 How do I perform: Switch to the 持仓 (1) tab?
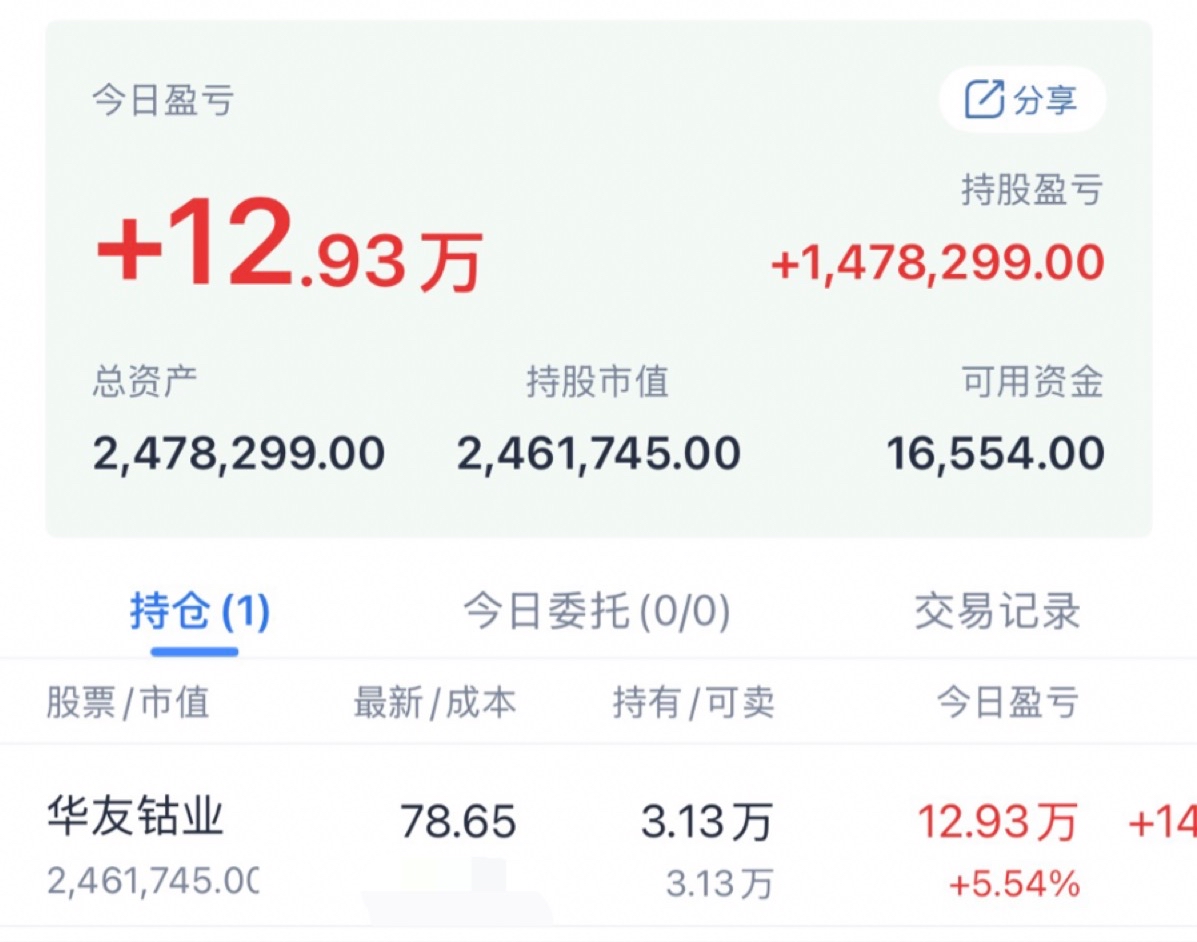pyautogui.click(x=199, y=611)
